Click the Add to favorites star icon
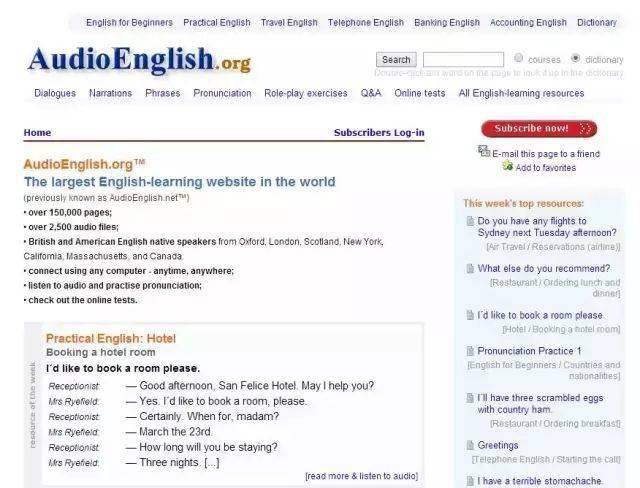Image resolution: width=640 pixels, height=488 pixels. pyautogui.click(x=507, y=165)
